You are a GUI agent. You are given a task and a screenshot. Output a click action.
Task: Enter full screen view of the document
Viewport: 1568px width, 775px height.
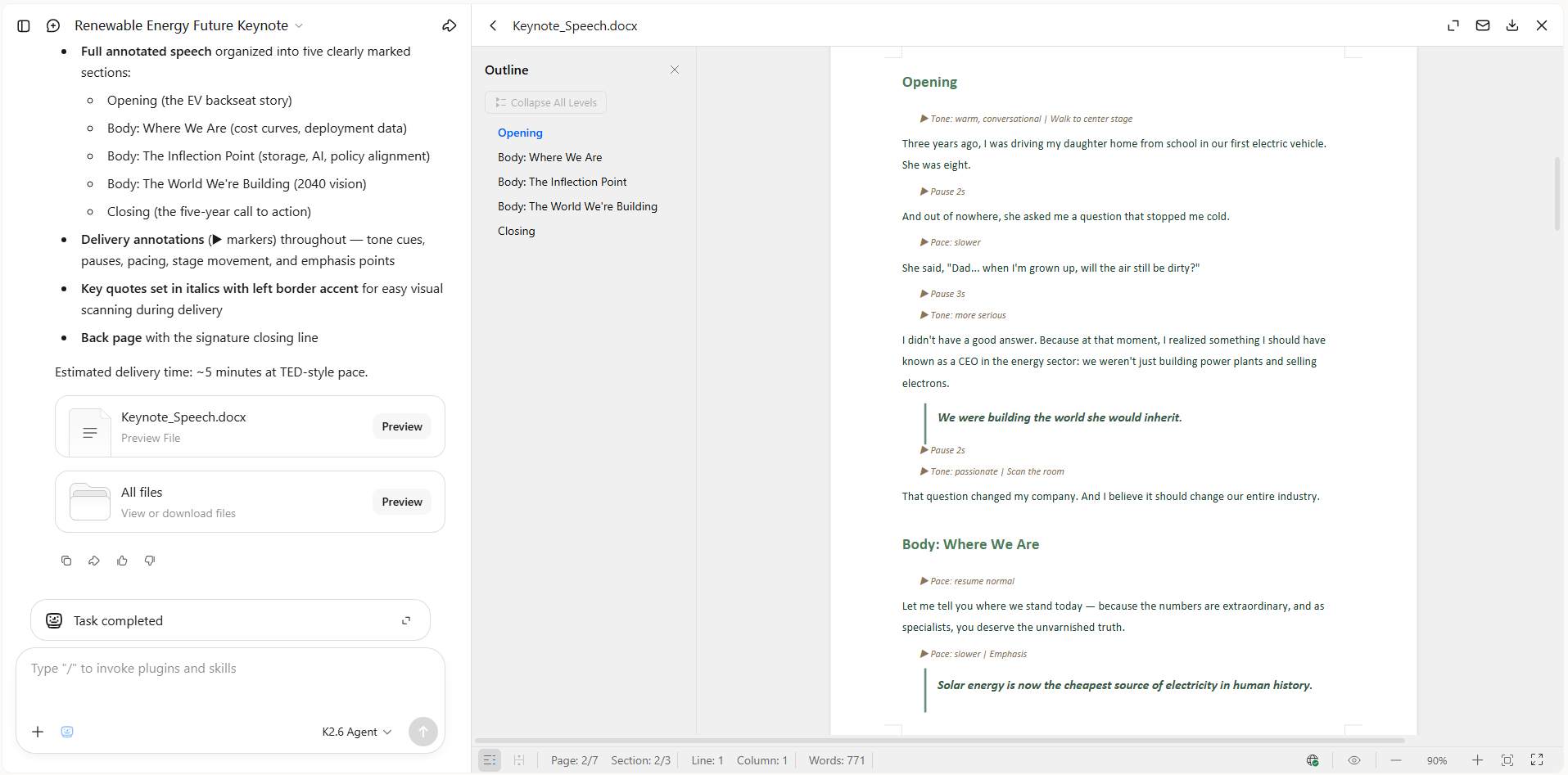click(x=1537, y=760)
